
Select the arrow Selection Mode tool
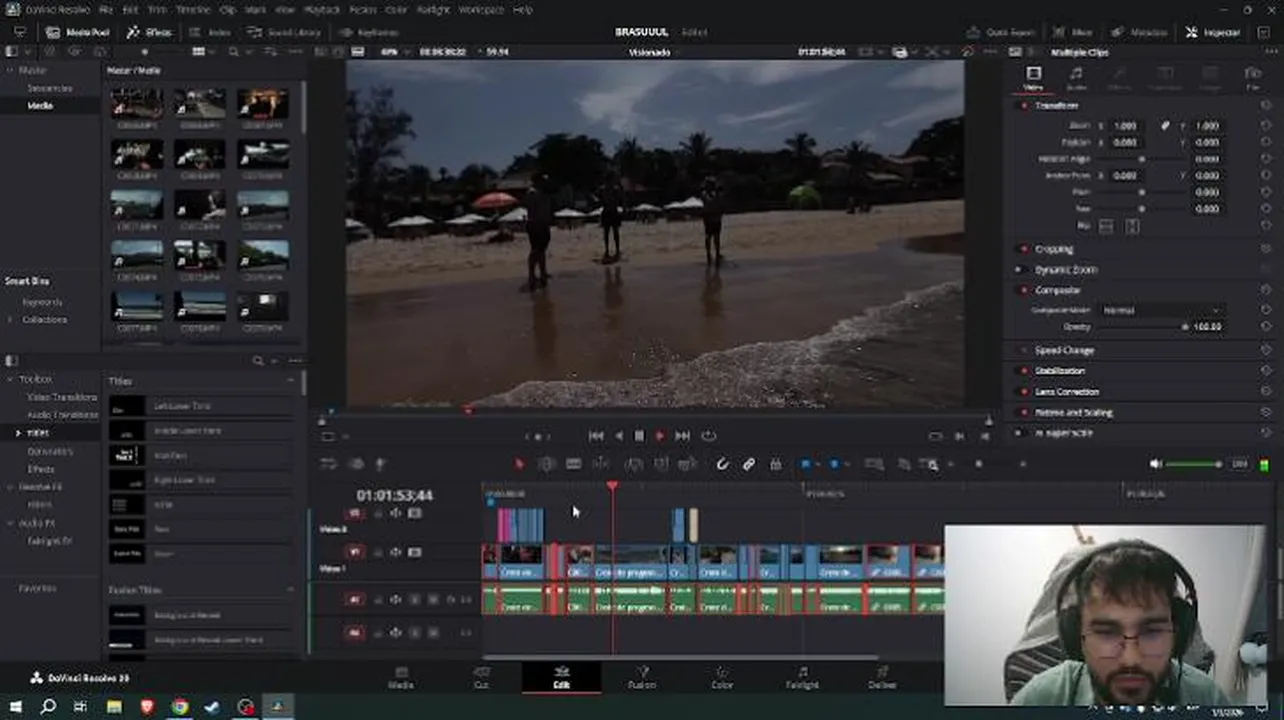tap(519, 464)
